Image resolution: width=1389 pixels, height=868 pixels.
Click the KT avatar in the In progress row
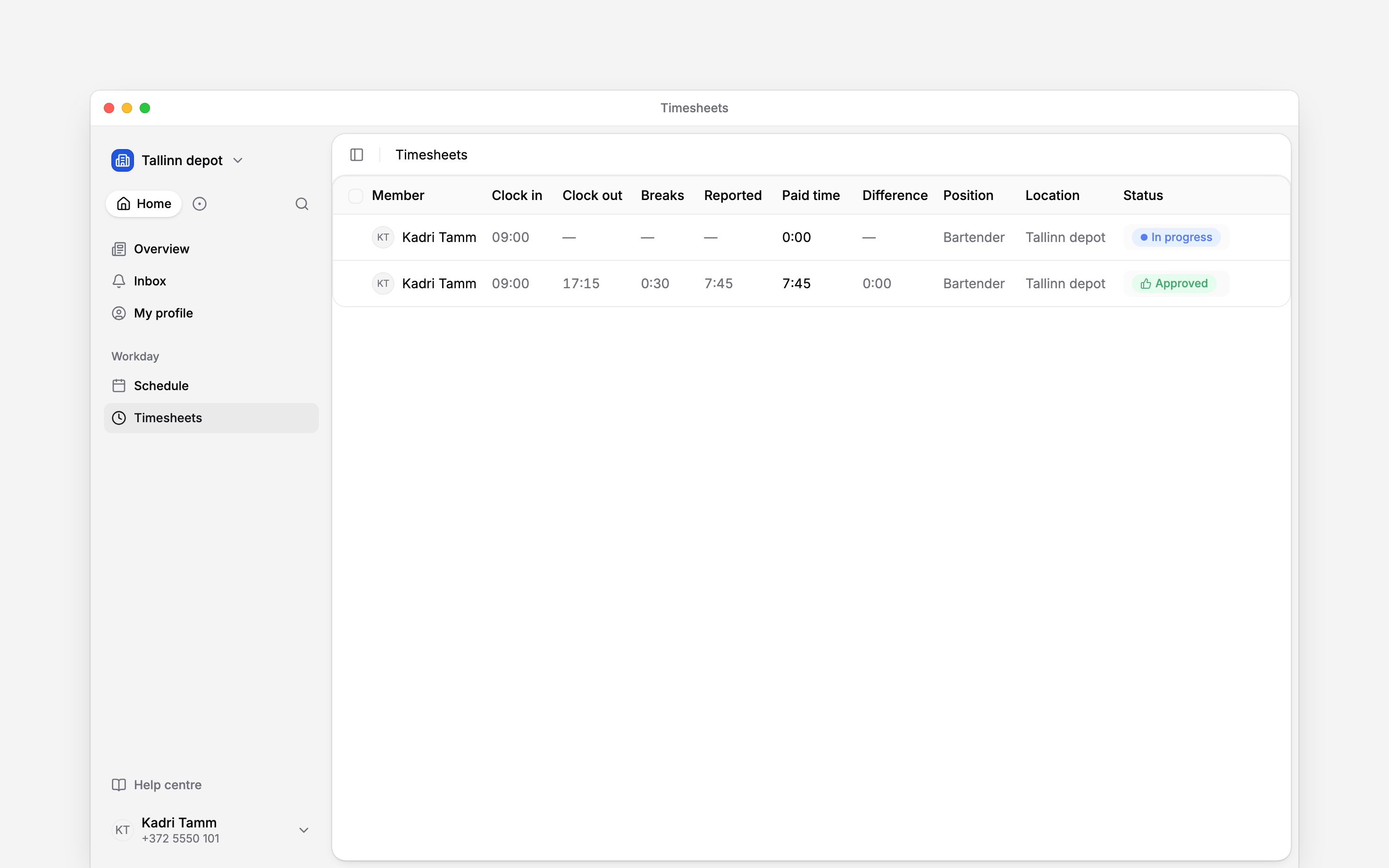pyautogui.click(x=383, y=237)
